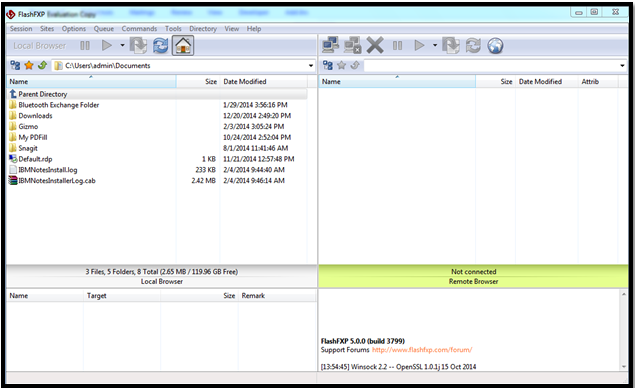The image size is (635, 388).
Task: Abort remote operation with X icon
Action: pos(375,45)
